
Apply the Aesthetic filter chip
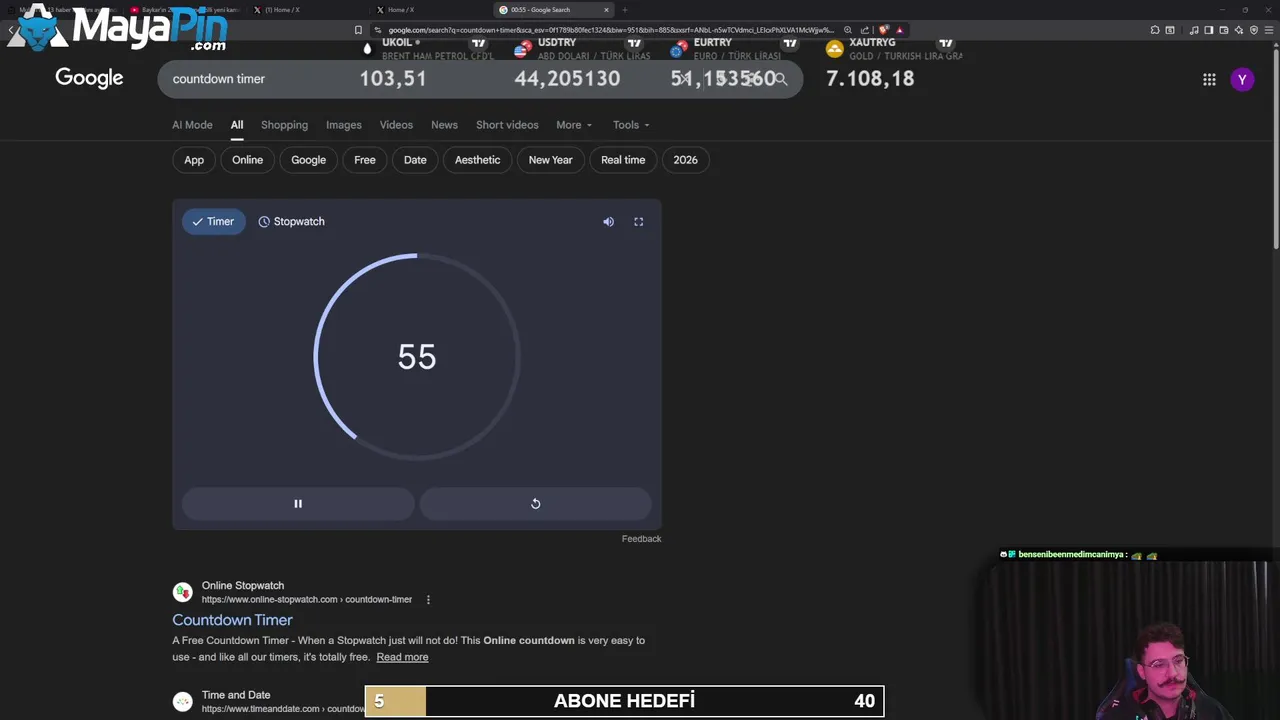click(x=477, y=160)
